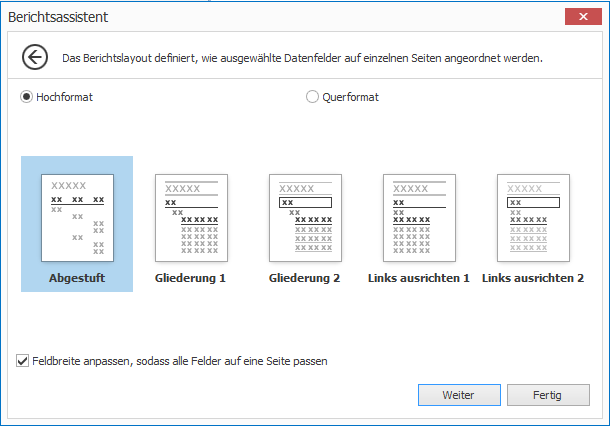Choose the Links ausrichten 2 preview image
612x428 pixels.
click(x=533, y=217)
